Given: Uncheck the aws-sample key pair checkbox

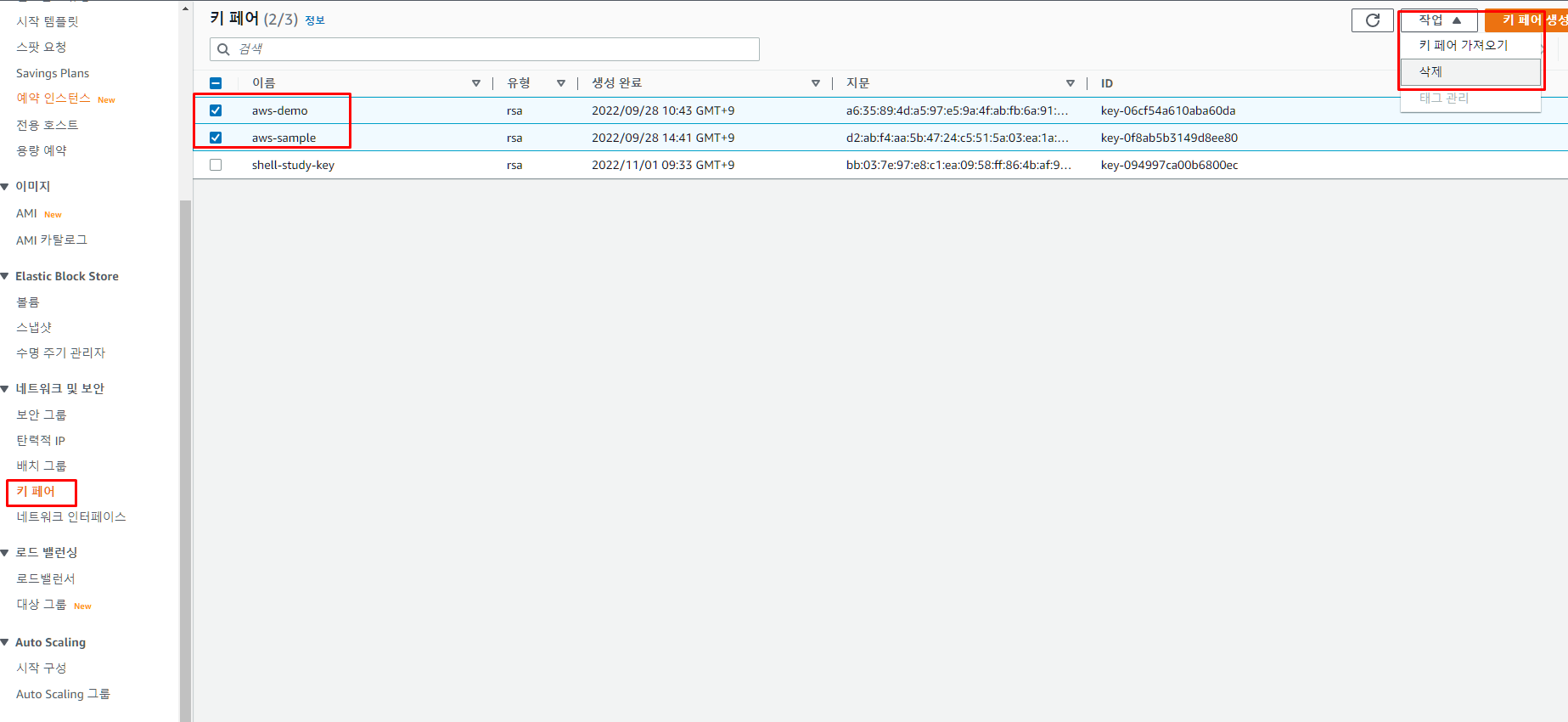Looking at the screenshot, I should pos(216,138).
